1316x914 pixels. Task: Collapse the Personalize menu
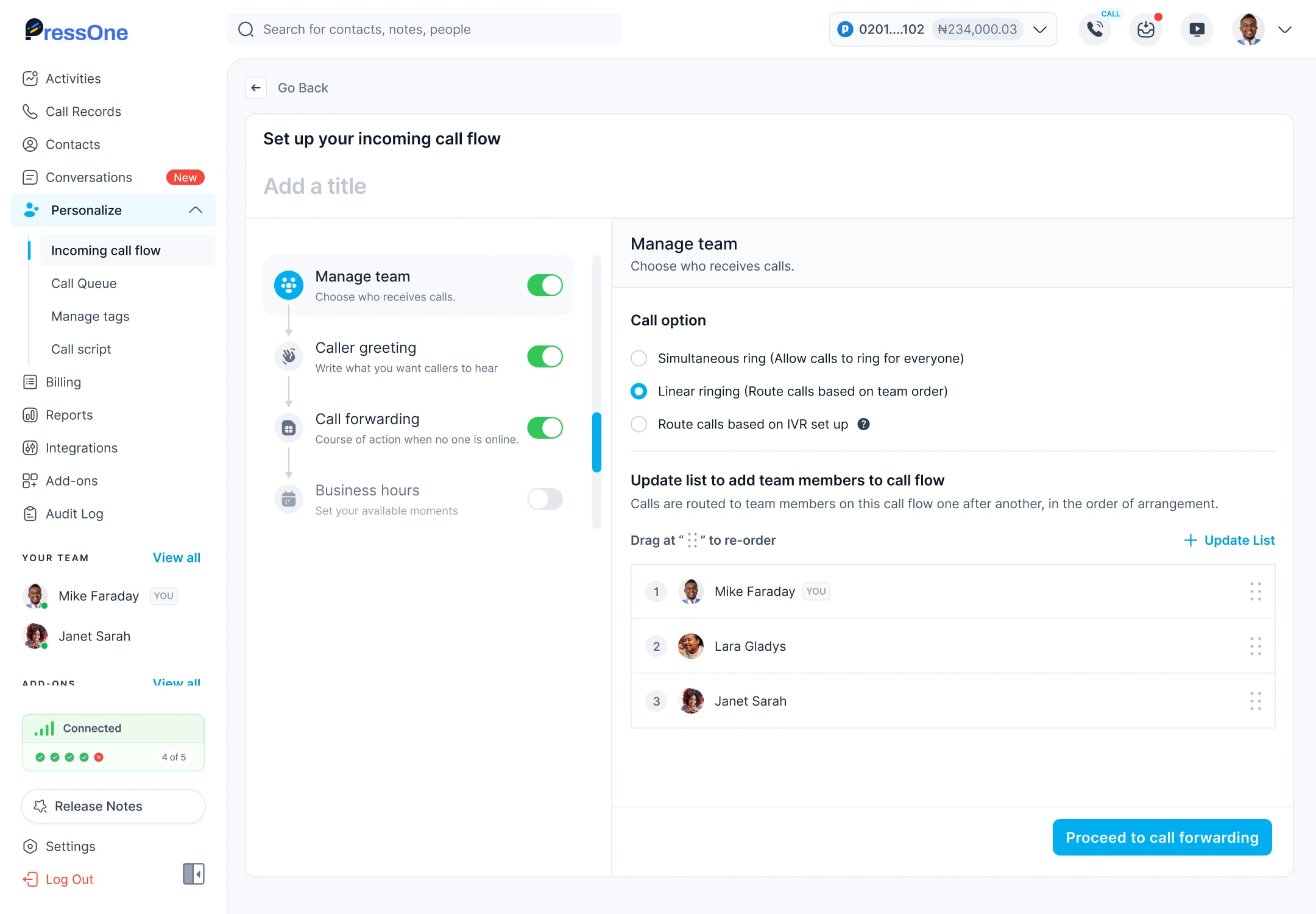195,210
